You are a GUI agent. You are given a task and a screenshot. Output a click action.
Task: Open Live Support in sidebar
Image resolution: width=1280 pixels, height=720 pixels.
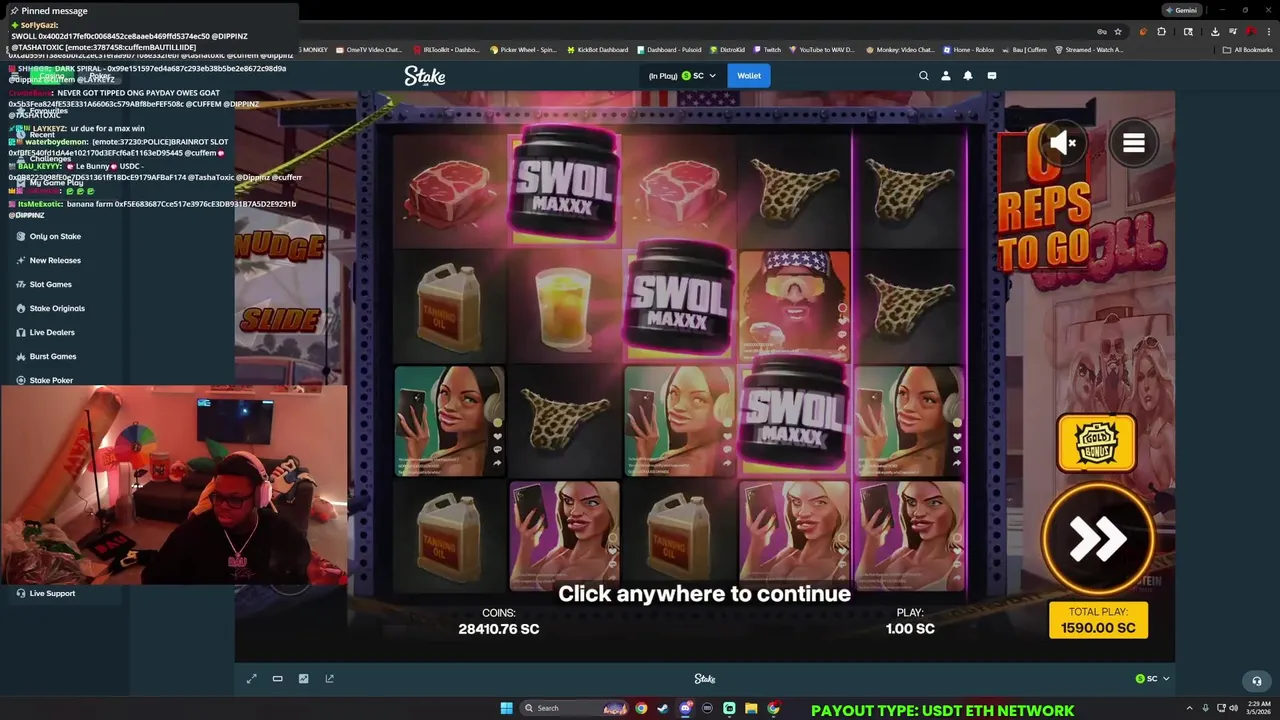coord(52,593)
